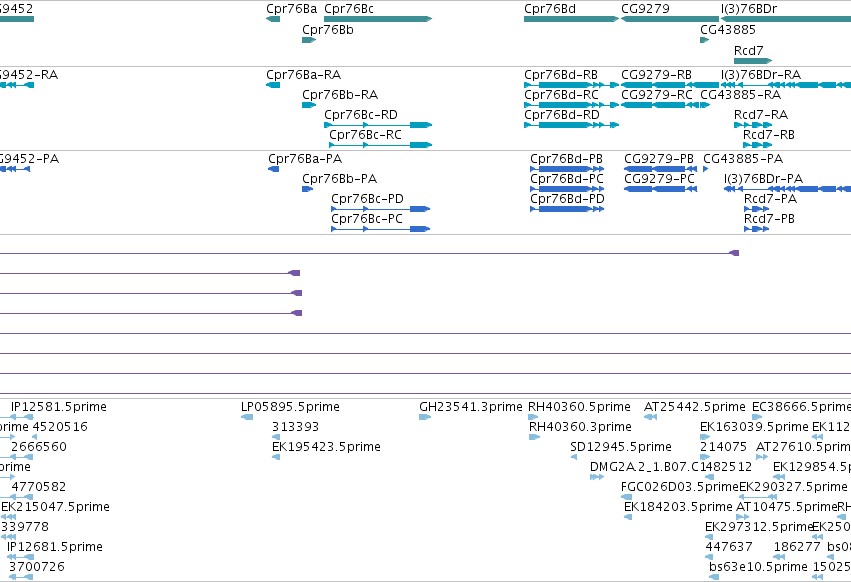The image size is (851, 582).
Task: Select the bs63e10.5prime EST label
Action: (758, 567)
